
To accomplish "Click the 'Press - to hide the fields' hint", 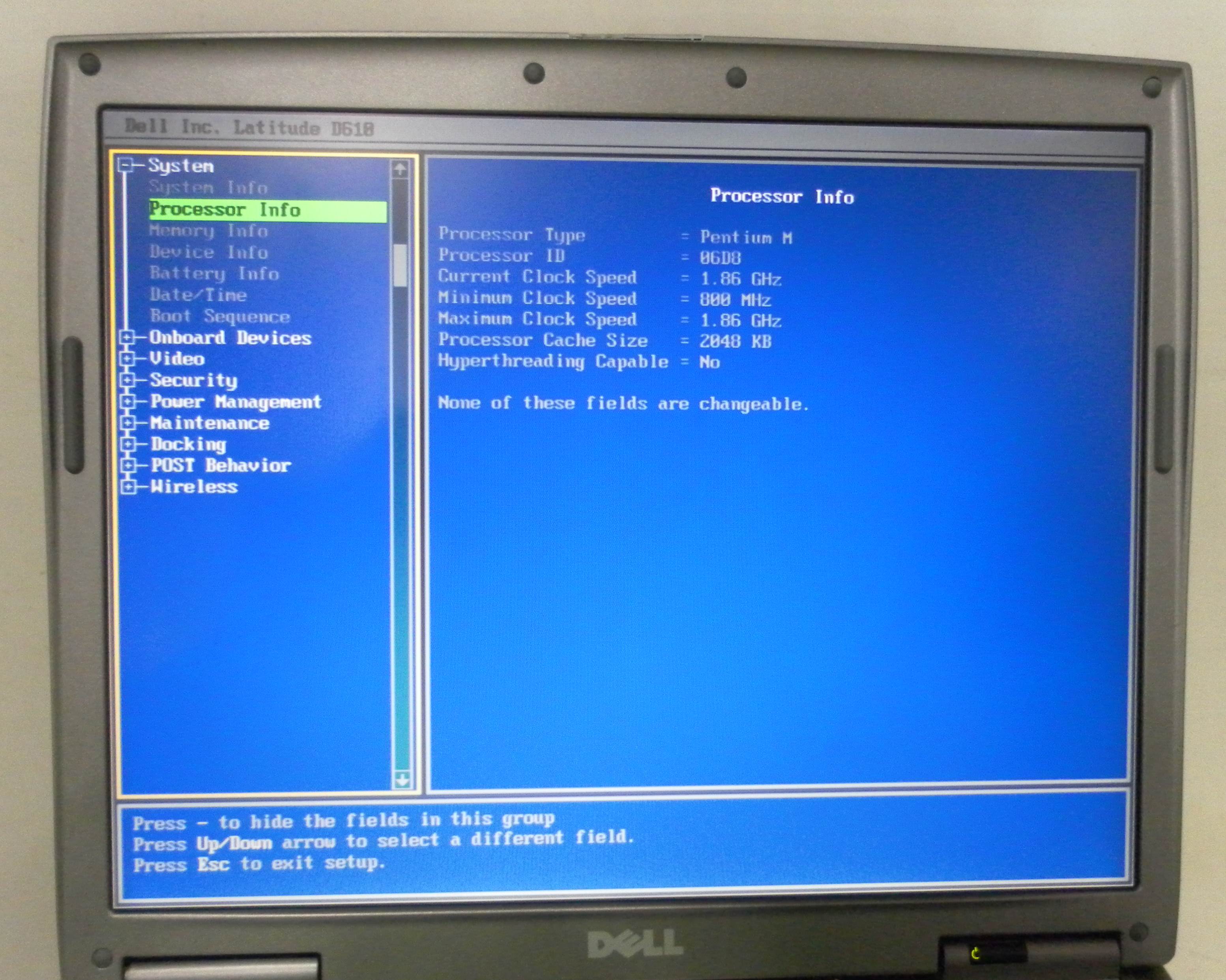I will tap(343, 821).
